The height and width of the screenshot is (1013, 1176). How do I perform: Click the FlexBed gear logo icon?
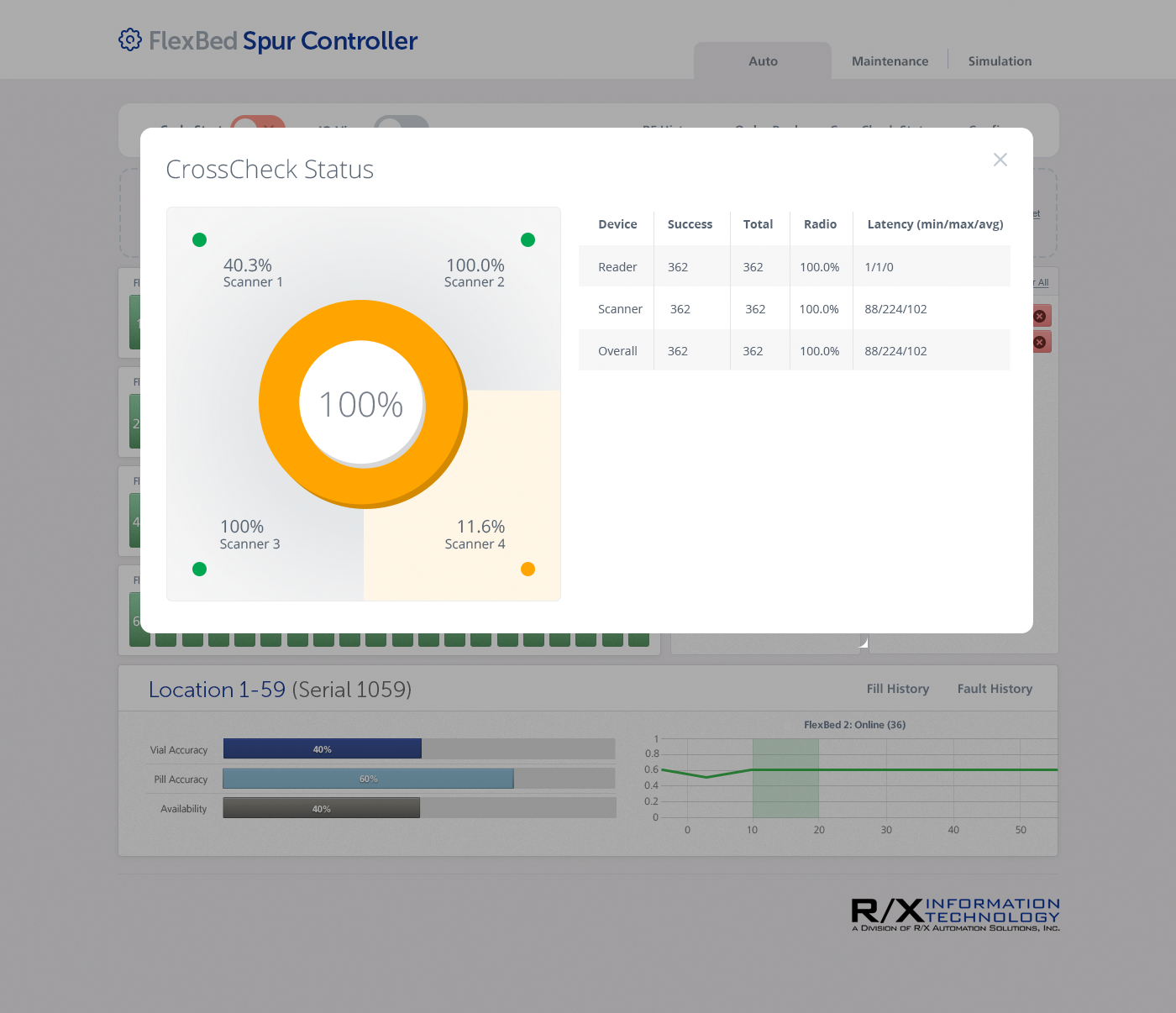click(130, 39)
